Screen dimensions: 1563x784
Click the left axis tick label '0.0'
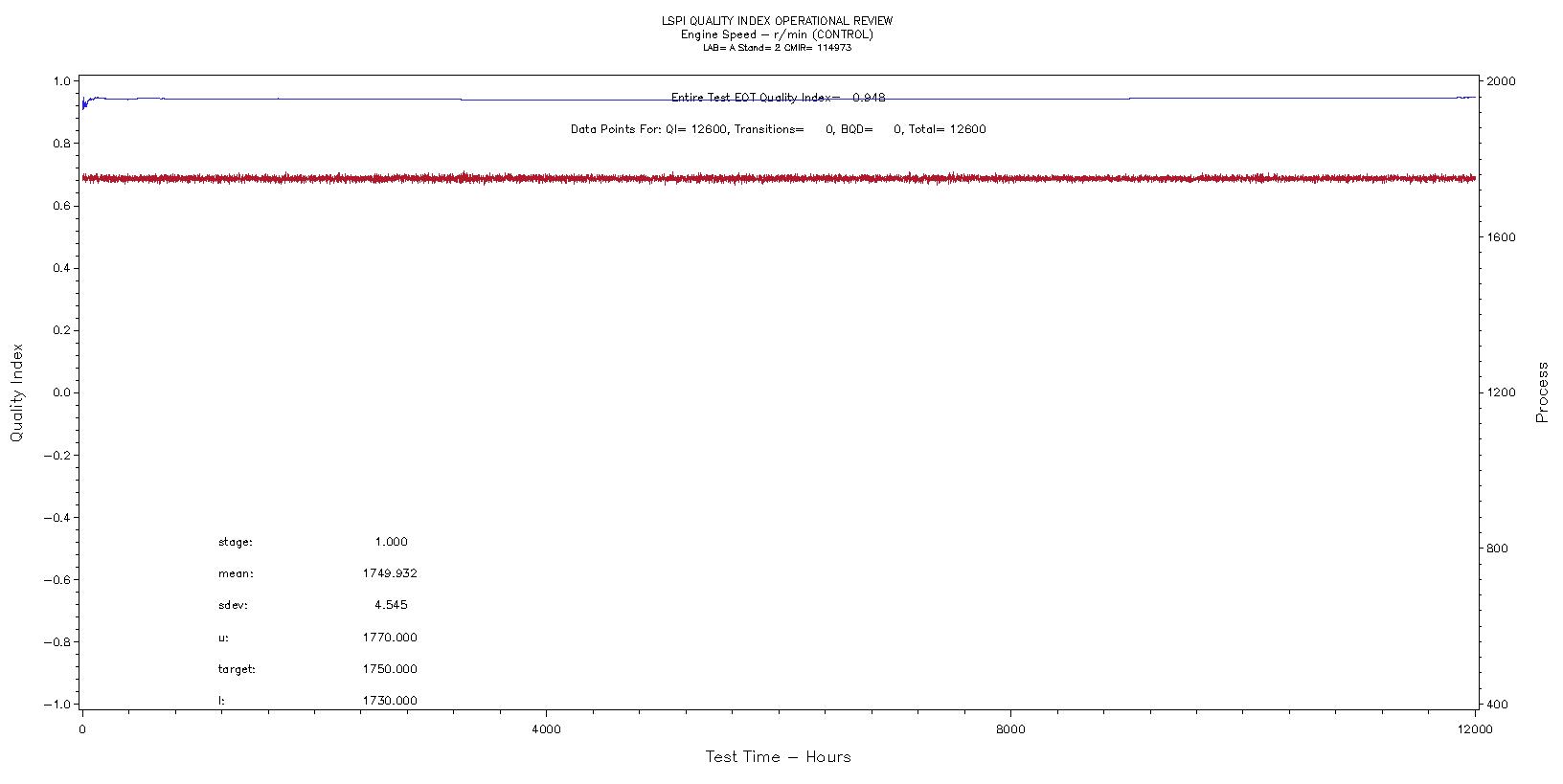tap(61, 392)
